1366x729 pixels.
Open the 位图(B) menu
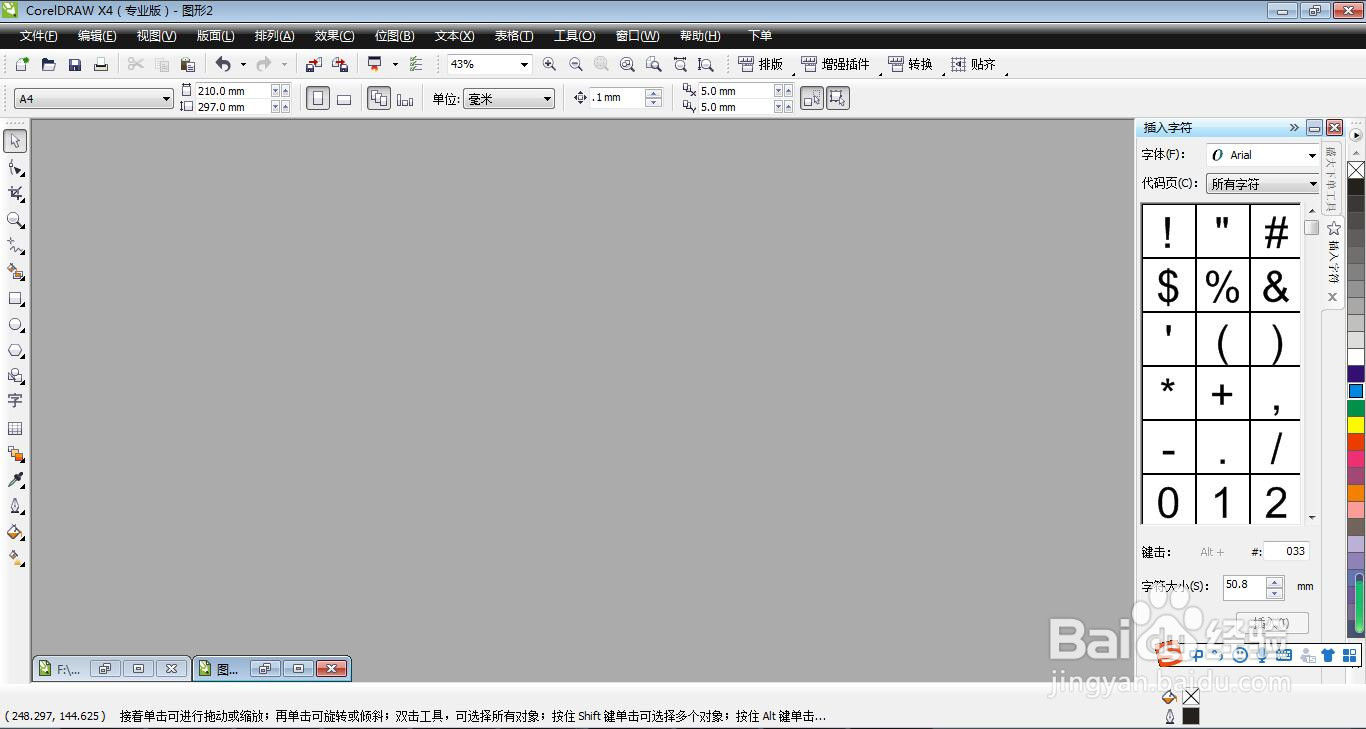(x=394, y=36)
